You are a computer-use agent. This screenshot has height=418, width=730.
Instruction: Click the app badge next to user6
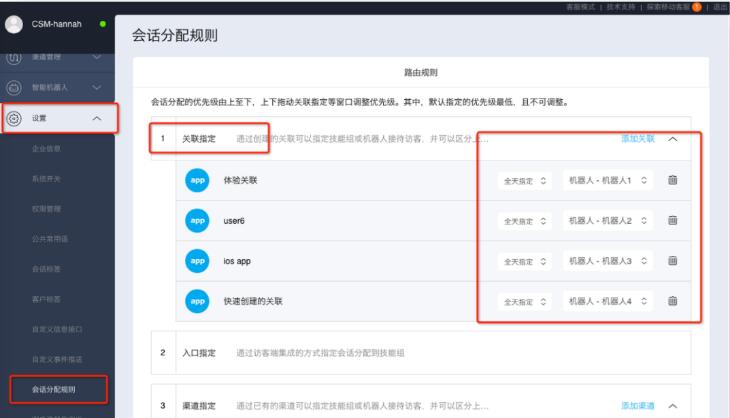(x=198, y=220)
